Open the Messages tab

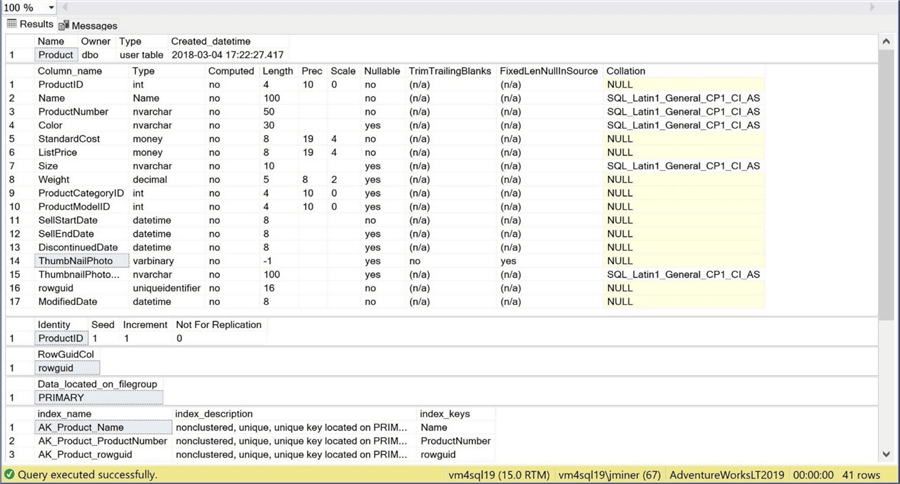[88, 25]
